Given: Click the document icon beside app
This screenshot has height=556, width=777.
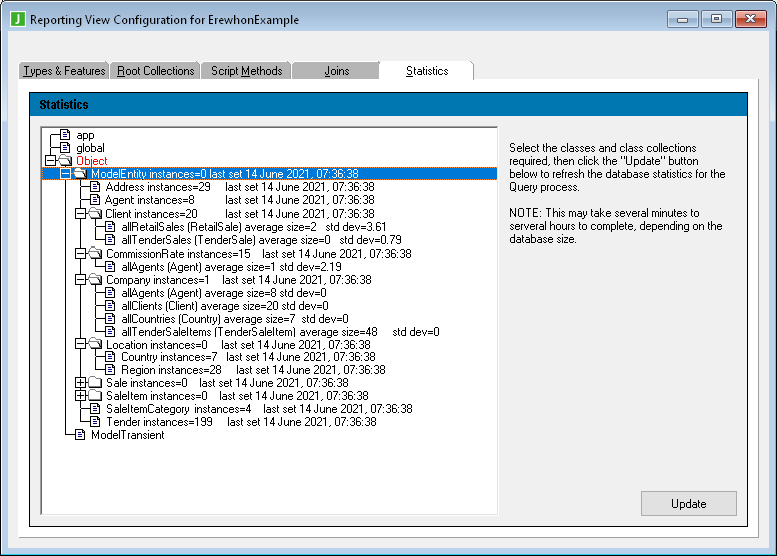Looking at the screenshot, I should click(x=65, y=135).
